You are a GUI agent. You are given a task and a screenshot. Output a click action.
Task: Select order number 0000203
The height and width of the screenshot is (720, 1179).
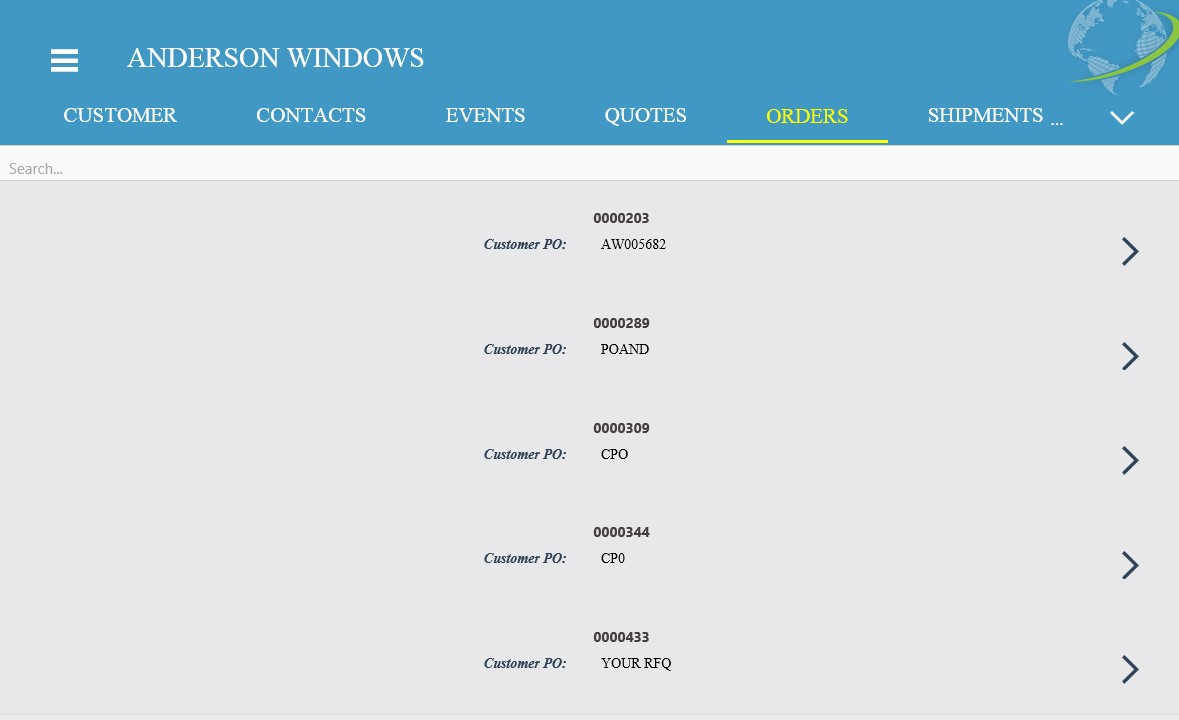pos(621,218)
